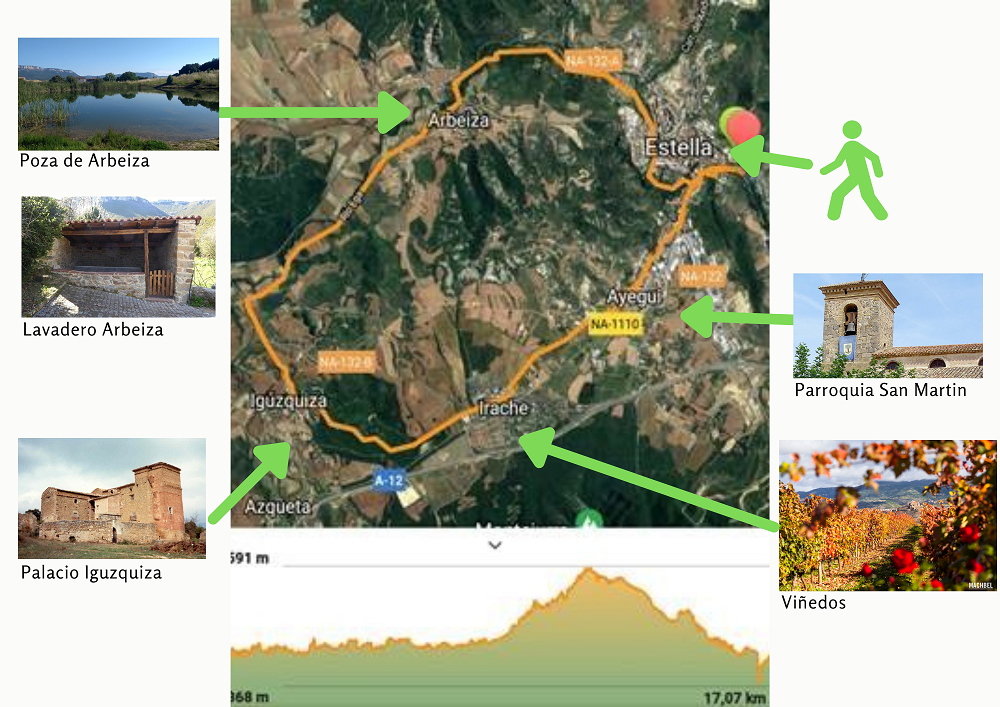The height and width of the screenshot is (707, 1000).
Task: Open the Parroquia San Martin photo
Action: tap(888, 326)
